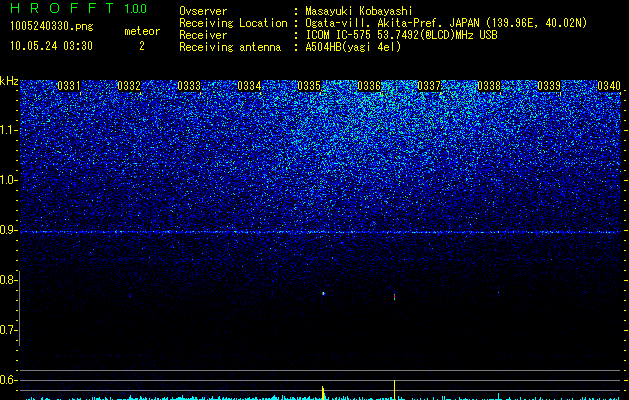Viewport: 629px width, 400px height.
Task: Click the Receiving Location label
Action: click(233, 23)
